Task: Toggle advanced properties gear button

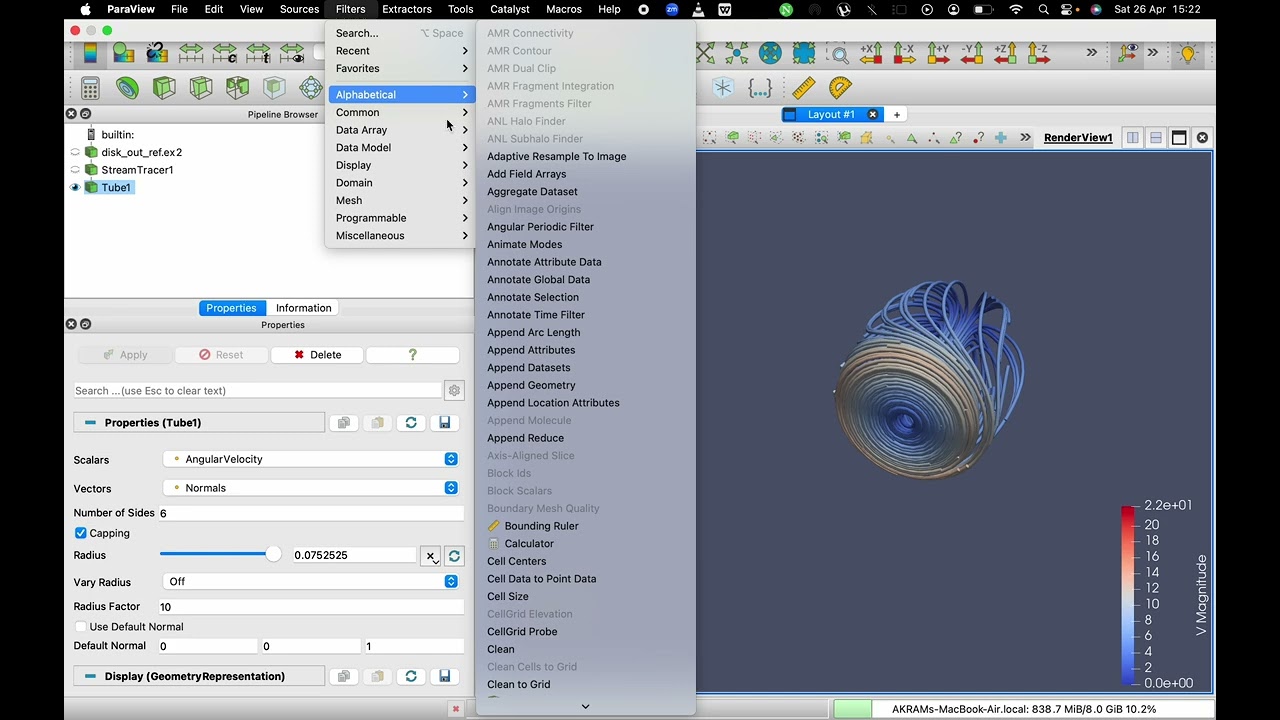Action: pos(454,391)
